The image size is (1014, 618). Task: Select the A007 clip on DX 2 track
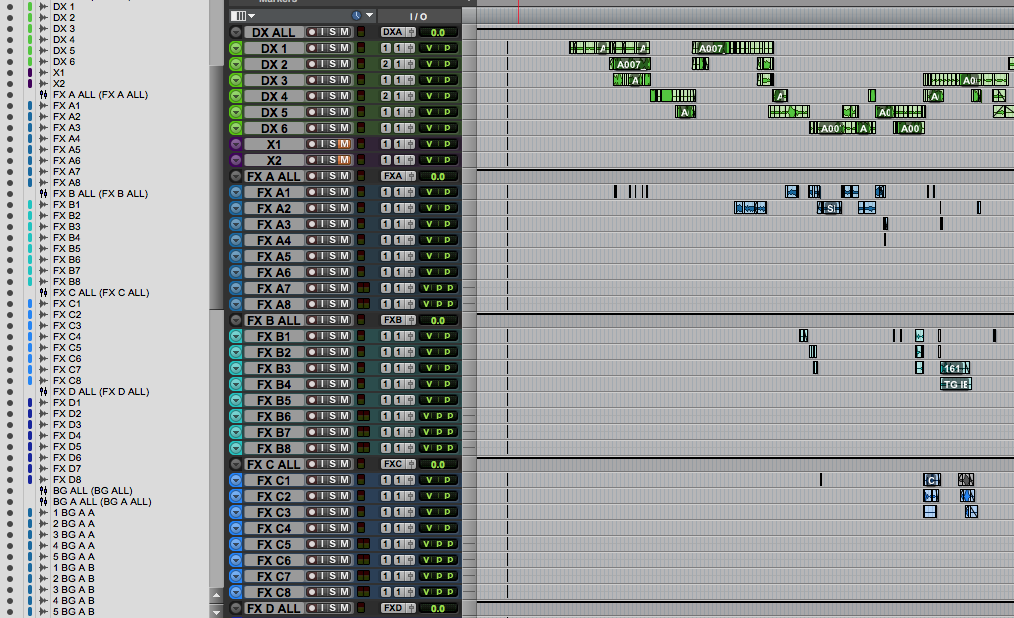click(630, 64)
